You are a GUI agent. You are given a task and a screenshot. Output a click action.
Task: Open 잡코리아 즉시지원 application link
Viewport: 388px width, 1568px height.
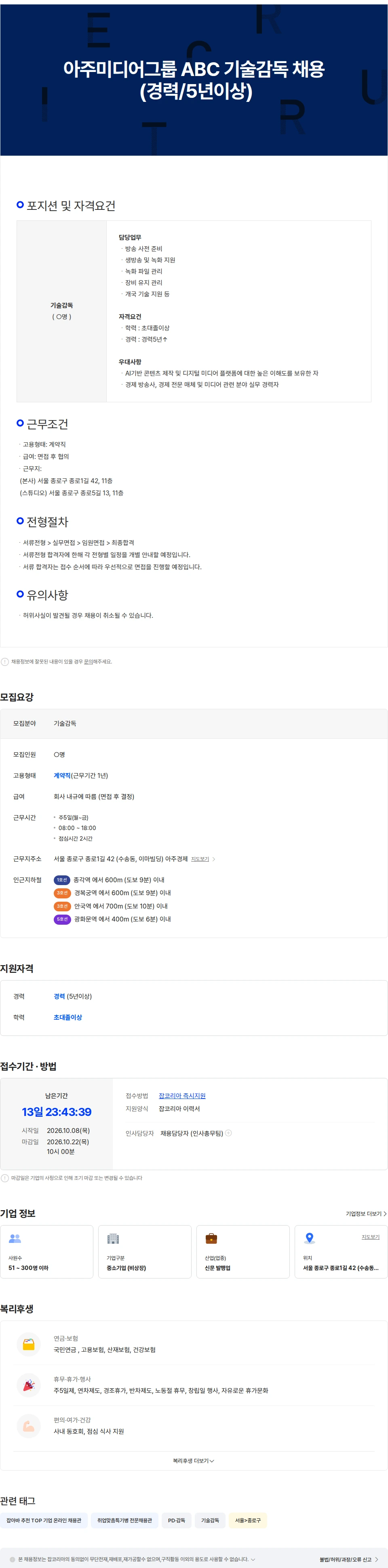point(182,1096)
